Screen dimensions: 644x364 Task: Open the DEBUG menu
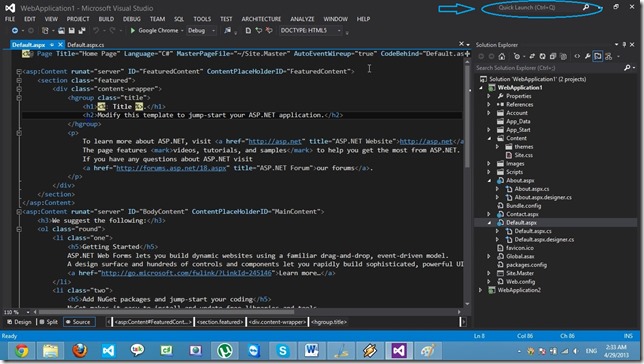tap(131, 19)
